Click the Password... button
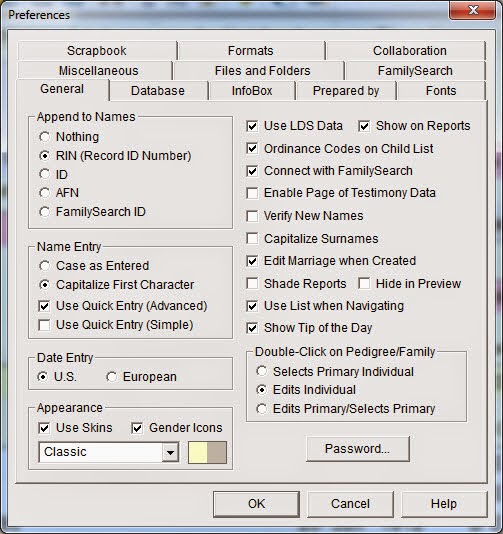The image size is (503, 534). [358, 449]
